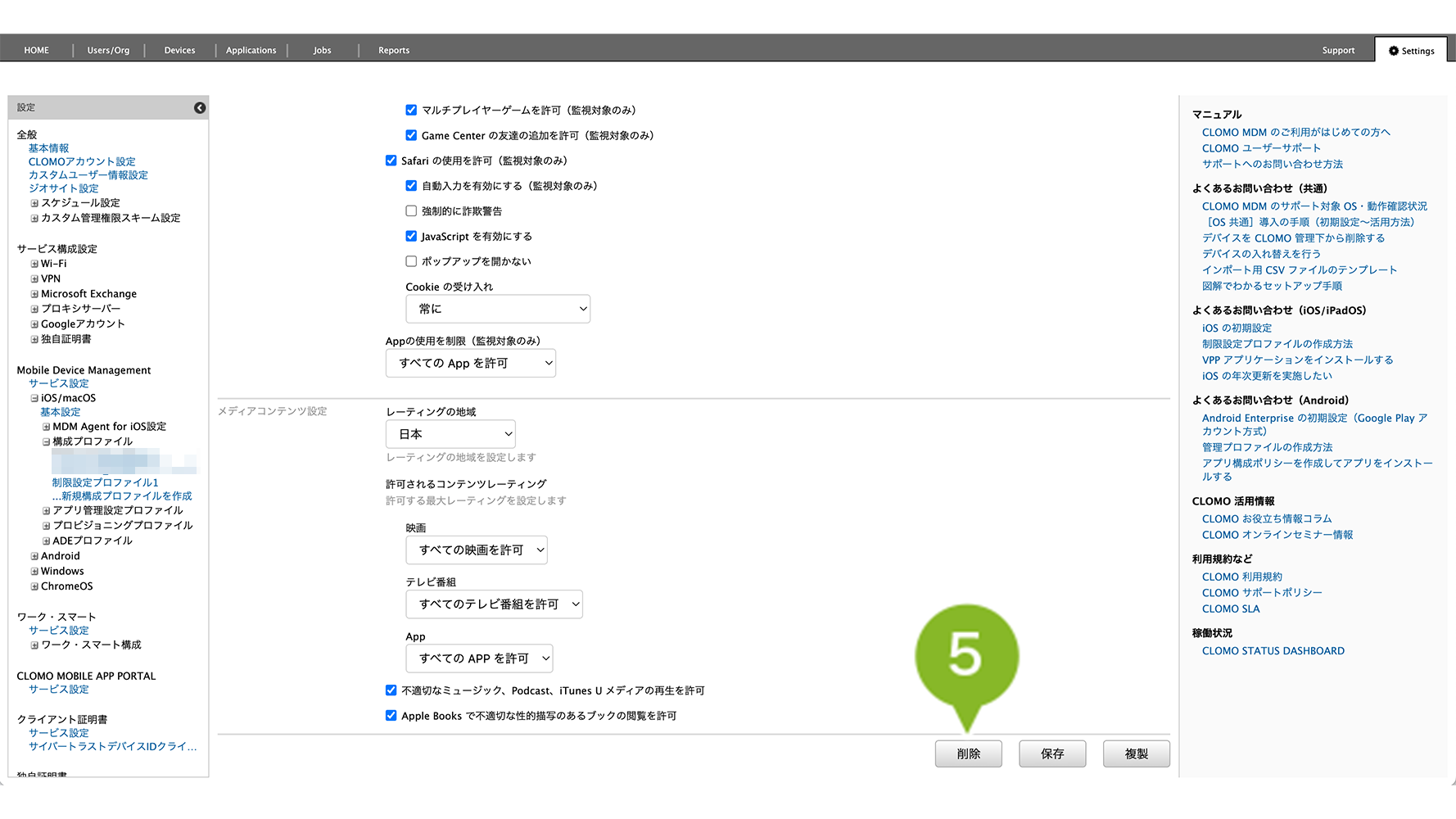This screenshot has height=819, width=1456.
Task: Open the Cookie の受け入れ dropdown
Action: coord(498,310)
